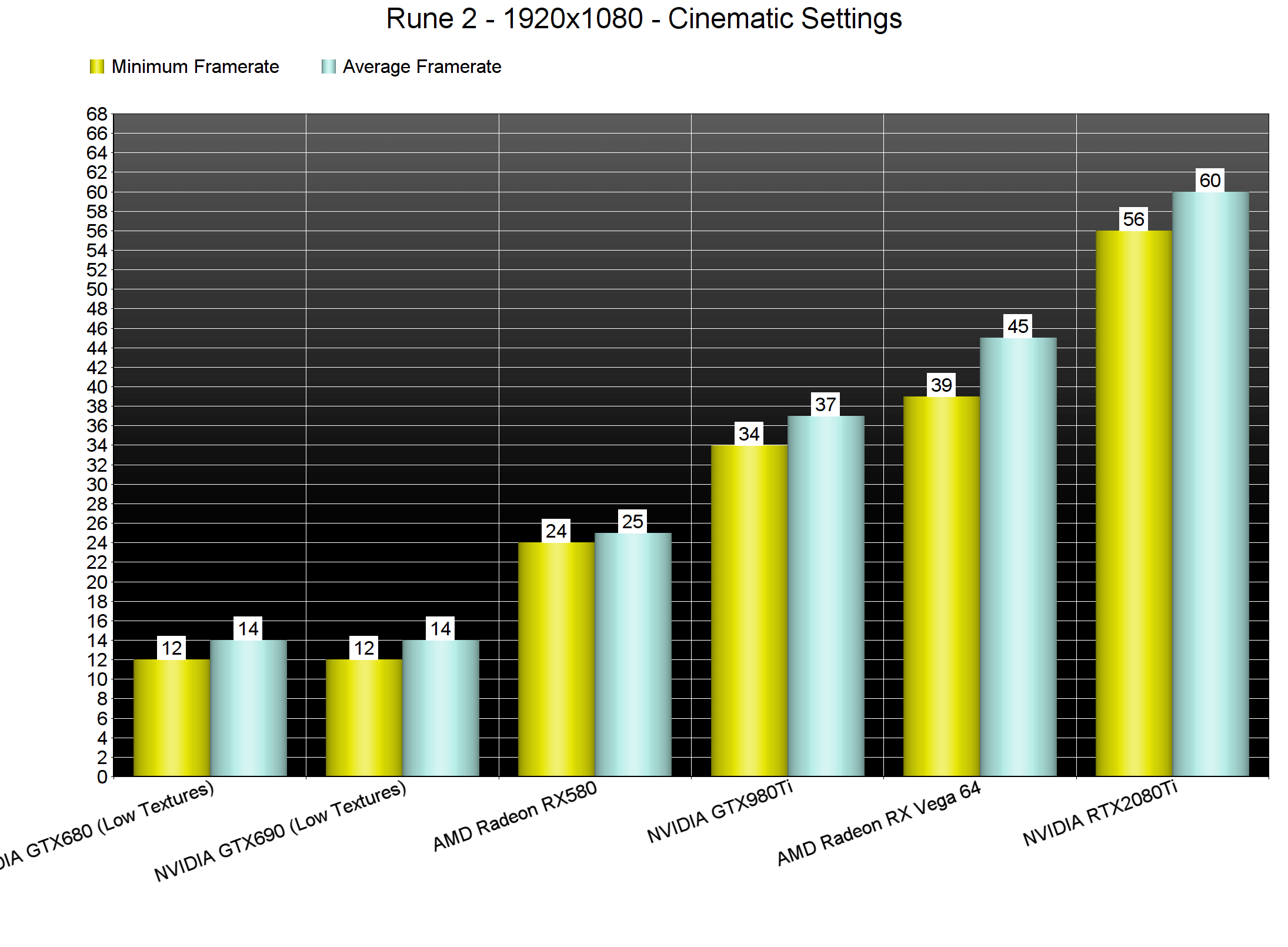Click the NVIDIA GTX690 (Low Textures) axis label
This screenshot has width=1288, height=947.
click(x=281, y=831)
